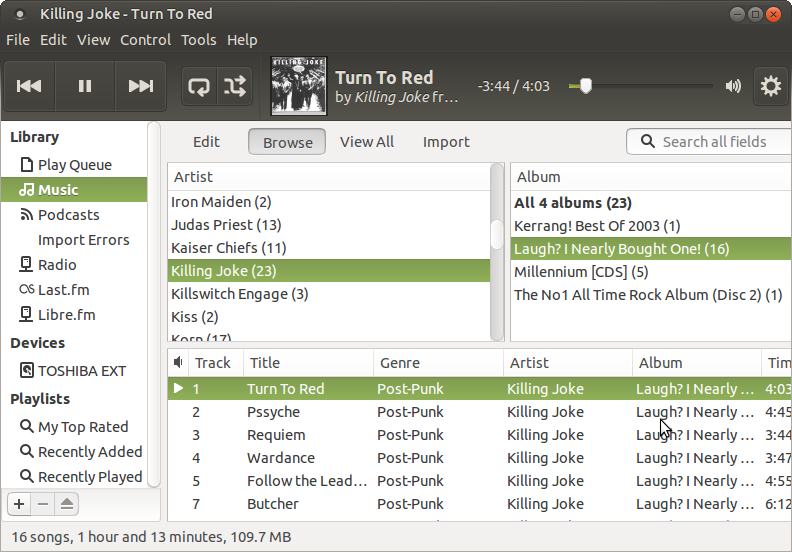Click the Search all fields box
The width and height of the screenshot is (792, 552).
pyautogui.click(x=709, y=141)
